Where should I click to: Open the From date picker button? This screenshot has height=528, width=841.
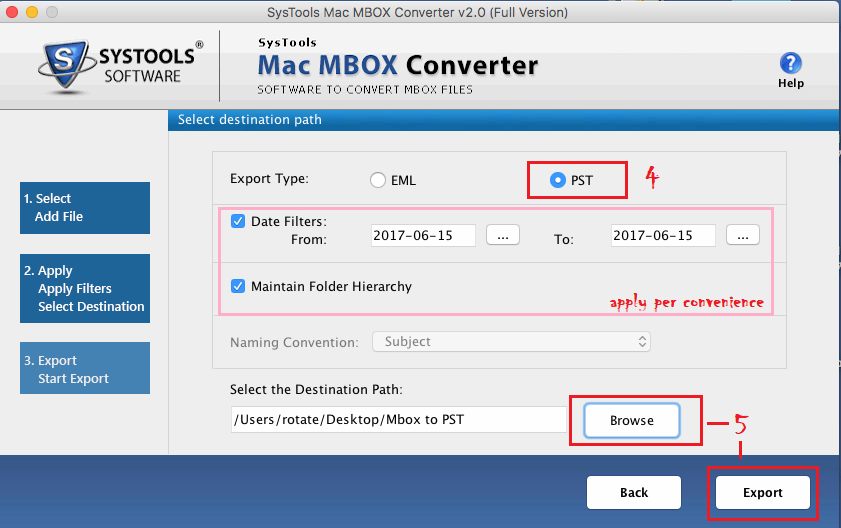coord(503,235)
